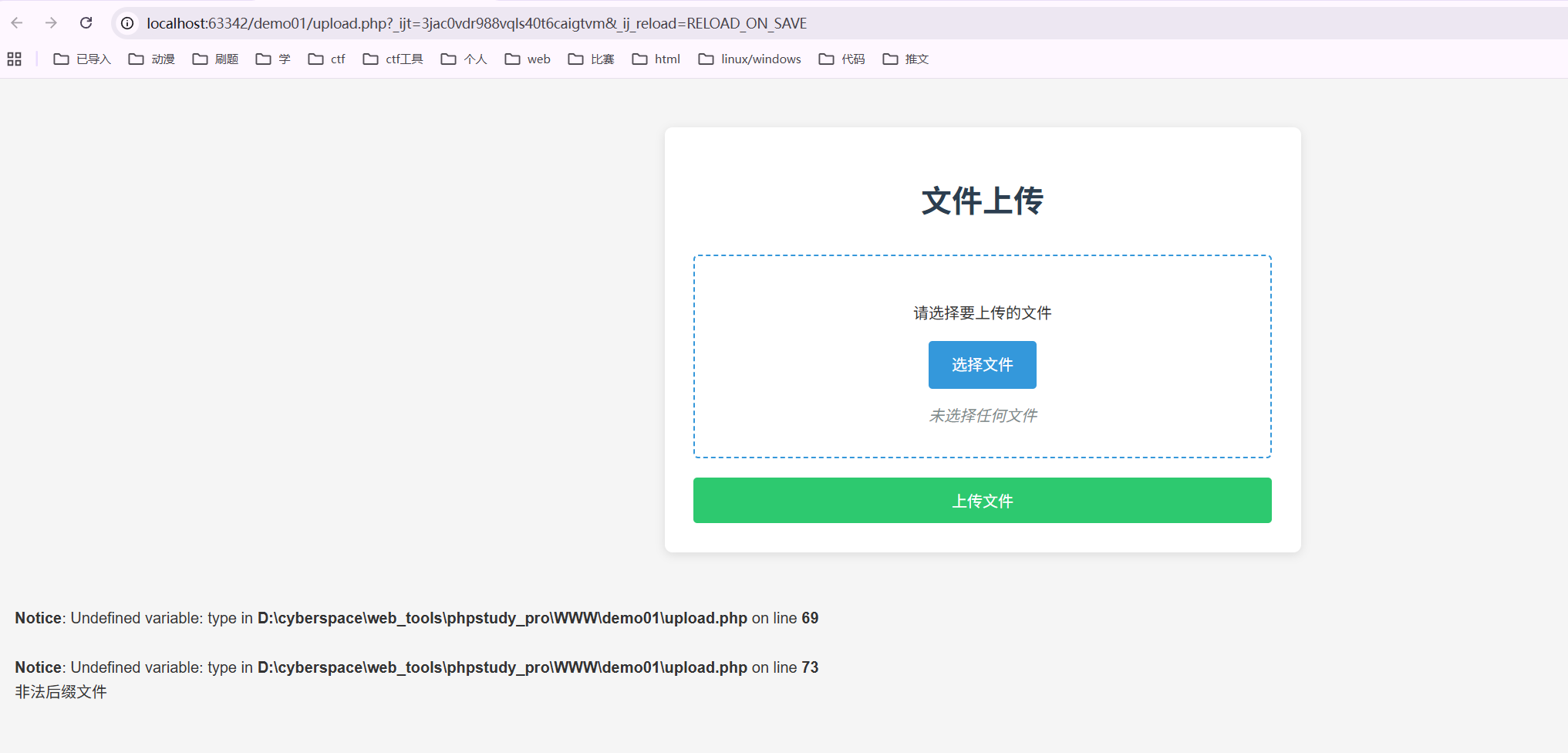Reload the page with refresh icon
This screenshot has width=1568, height=753.
point(86,23)
